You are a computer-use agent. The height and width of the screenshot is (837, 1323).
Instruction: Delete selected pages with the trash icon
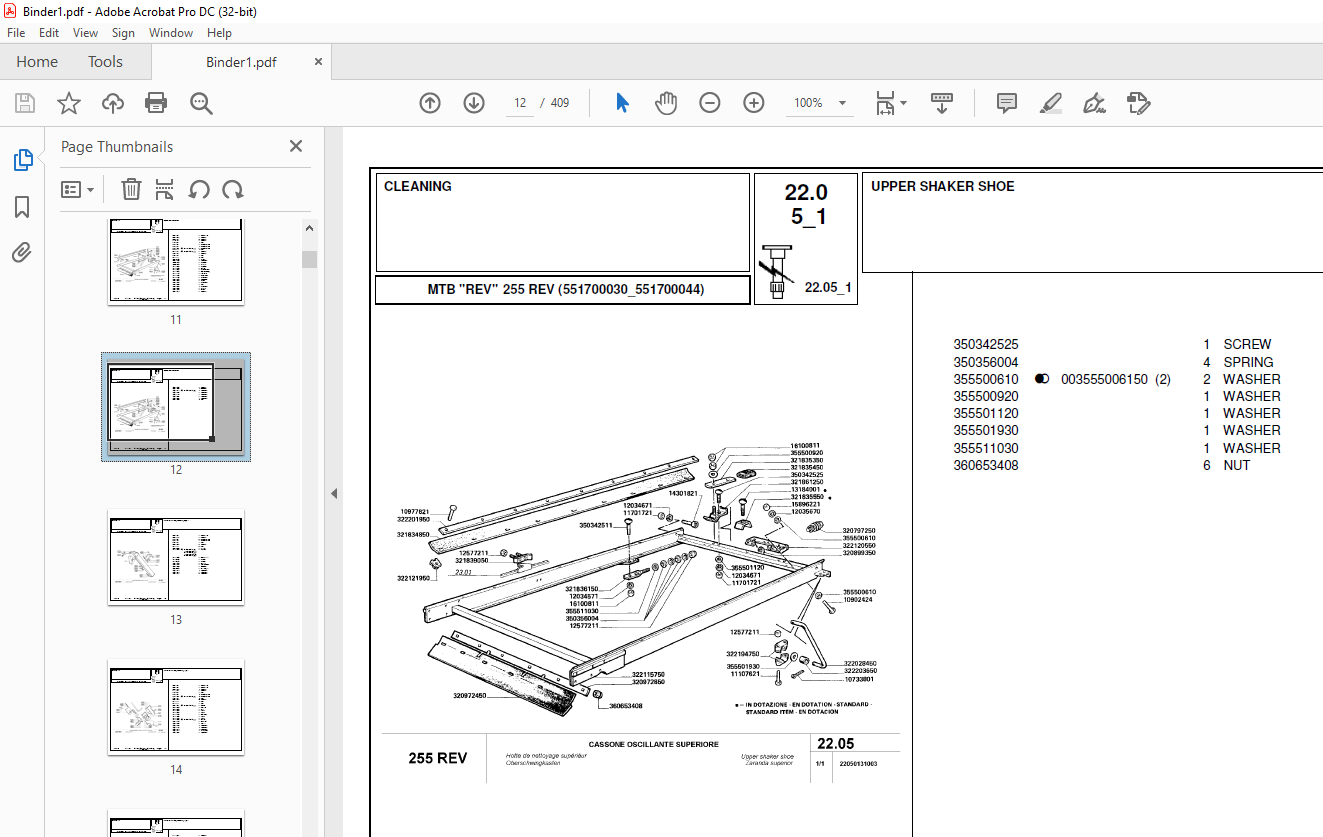pos(131,189)
